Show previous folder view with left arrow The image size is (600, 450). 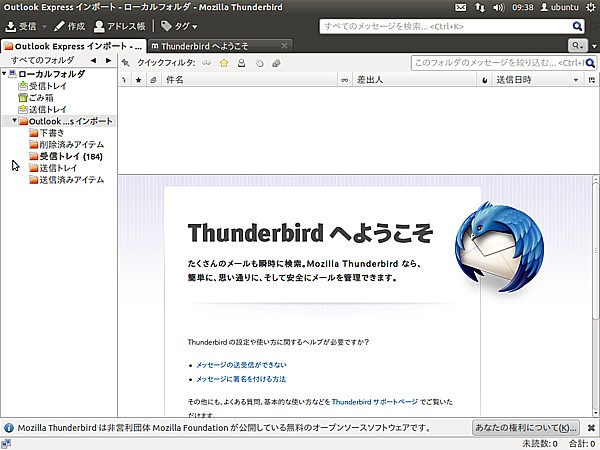pyautogui.click(x=93, y=60)
